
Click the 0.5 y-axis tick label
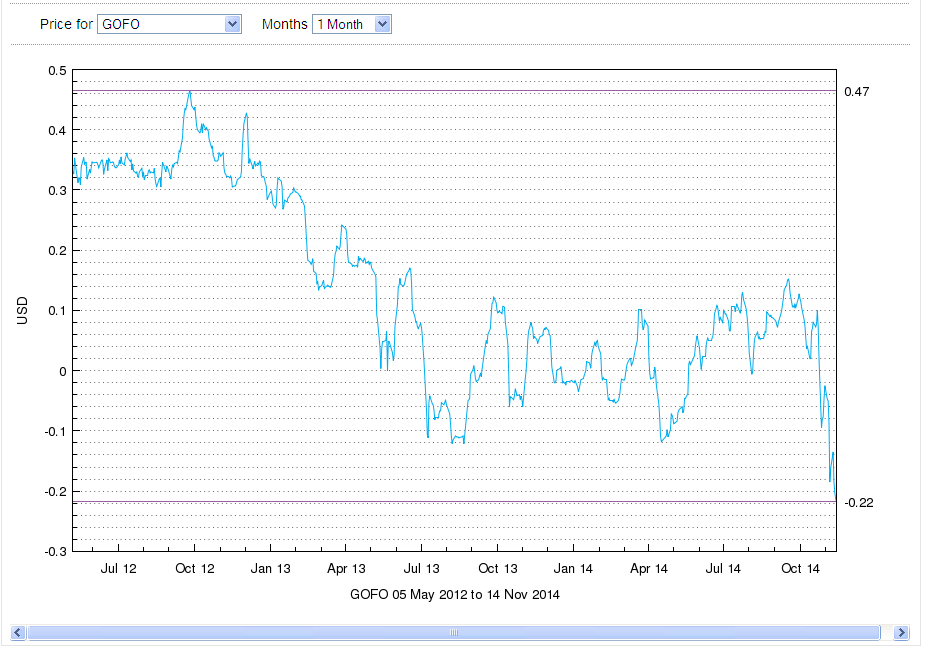point(58,71)
